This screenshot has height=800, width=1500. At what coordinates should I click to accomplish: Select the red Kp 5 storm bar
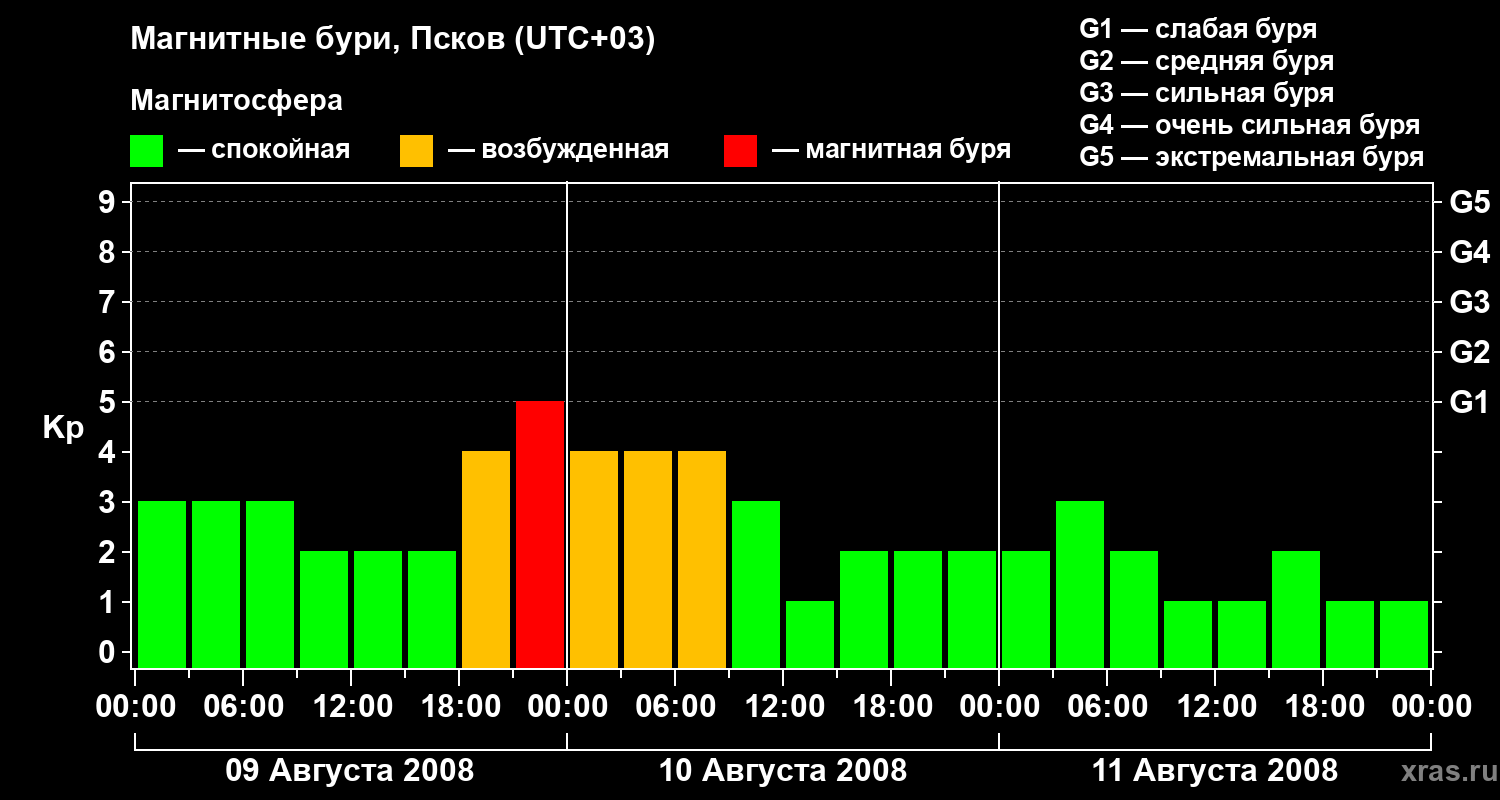(x=540, y=534)
